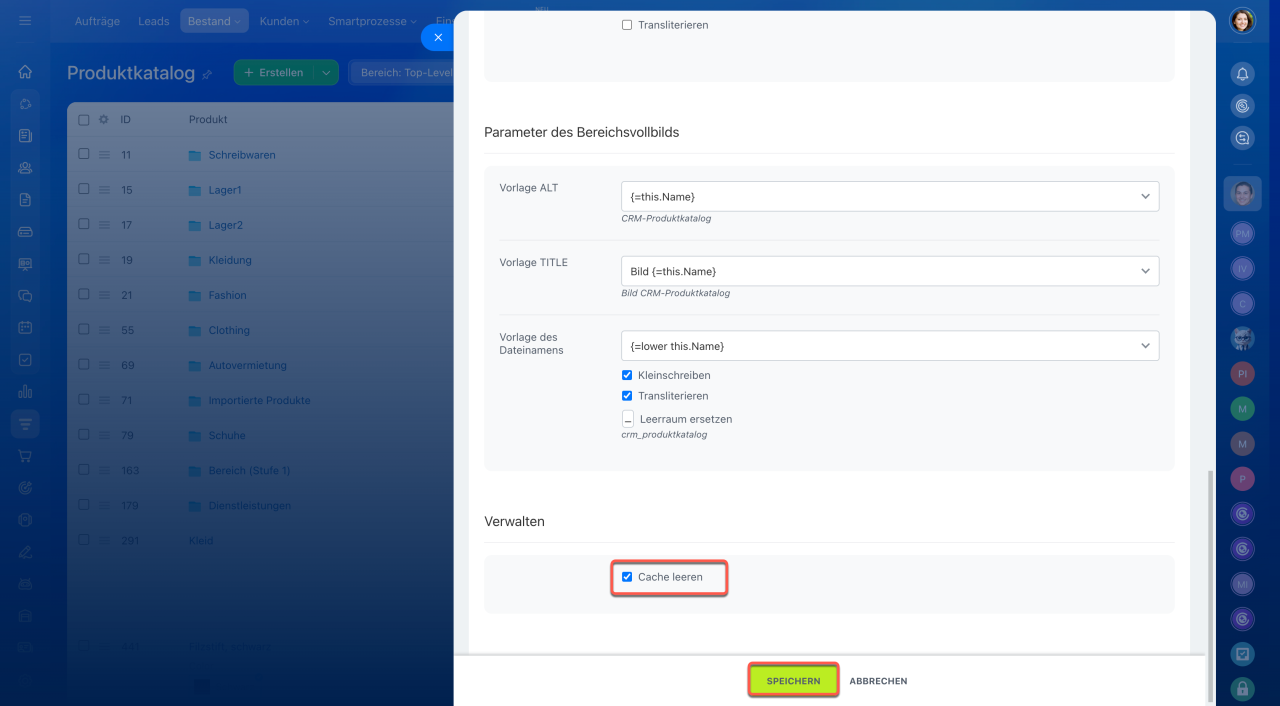This screenshot has height=706, width=1280.
Task: Open the profile avatar at top right
Action: (x=1242, y=21)
